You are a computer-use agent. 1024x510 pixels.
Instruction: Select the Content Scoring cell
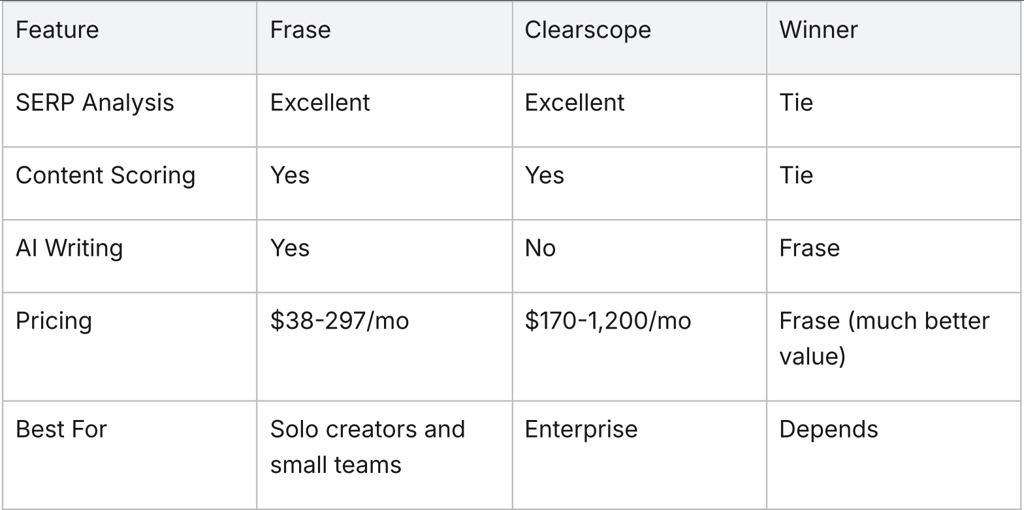pos(105,176)
